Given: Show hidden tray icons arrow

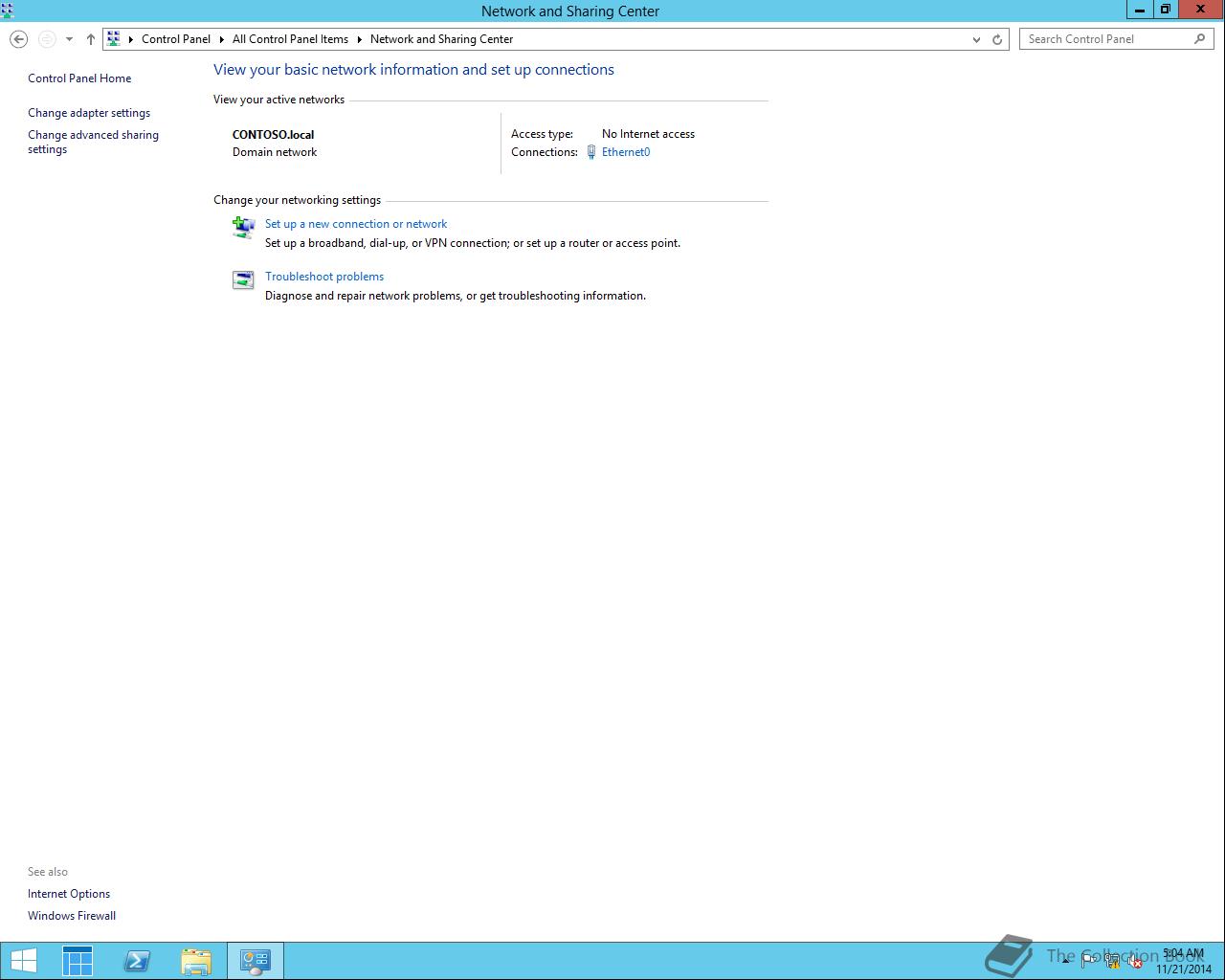Looking at the screenshot, I should (x=1065, y=961).
